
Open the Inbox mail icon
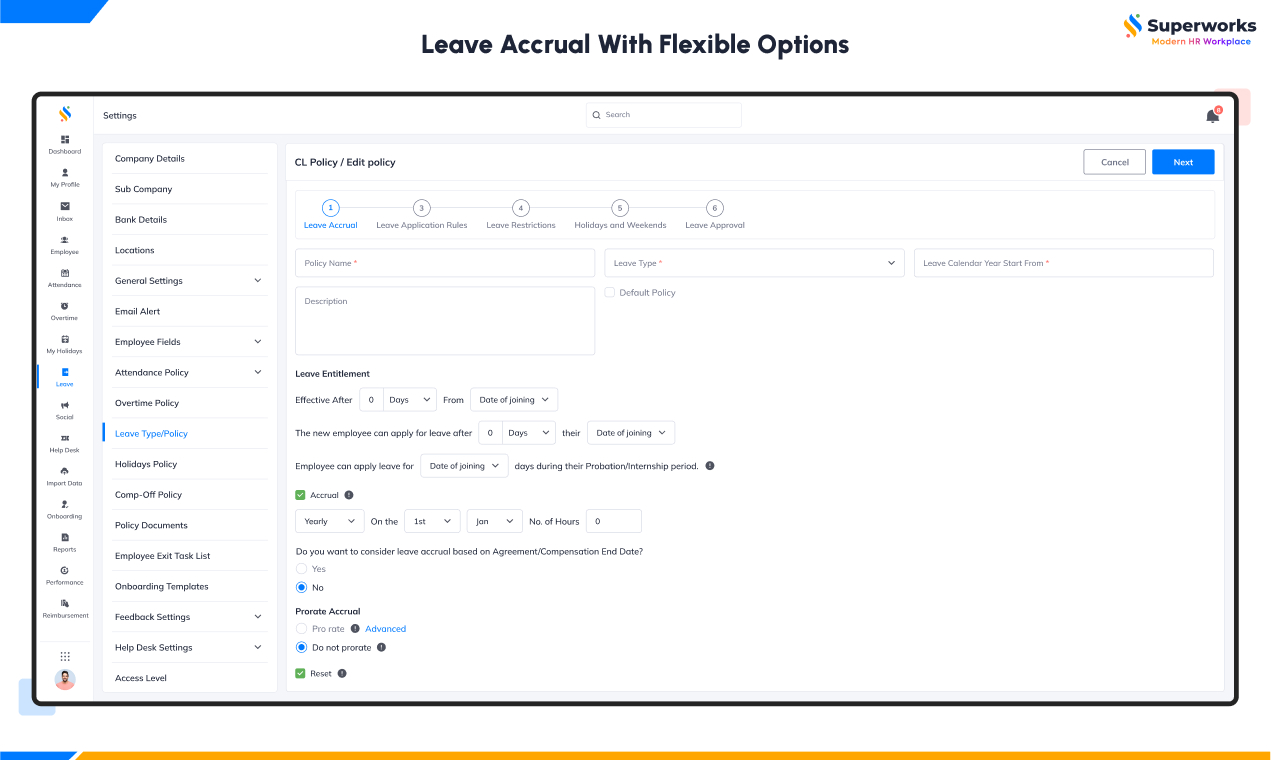coord(65,206)
